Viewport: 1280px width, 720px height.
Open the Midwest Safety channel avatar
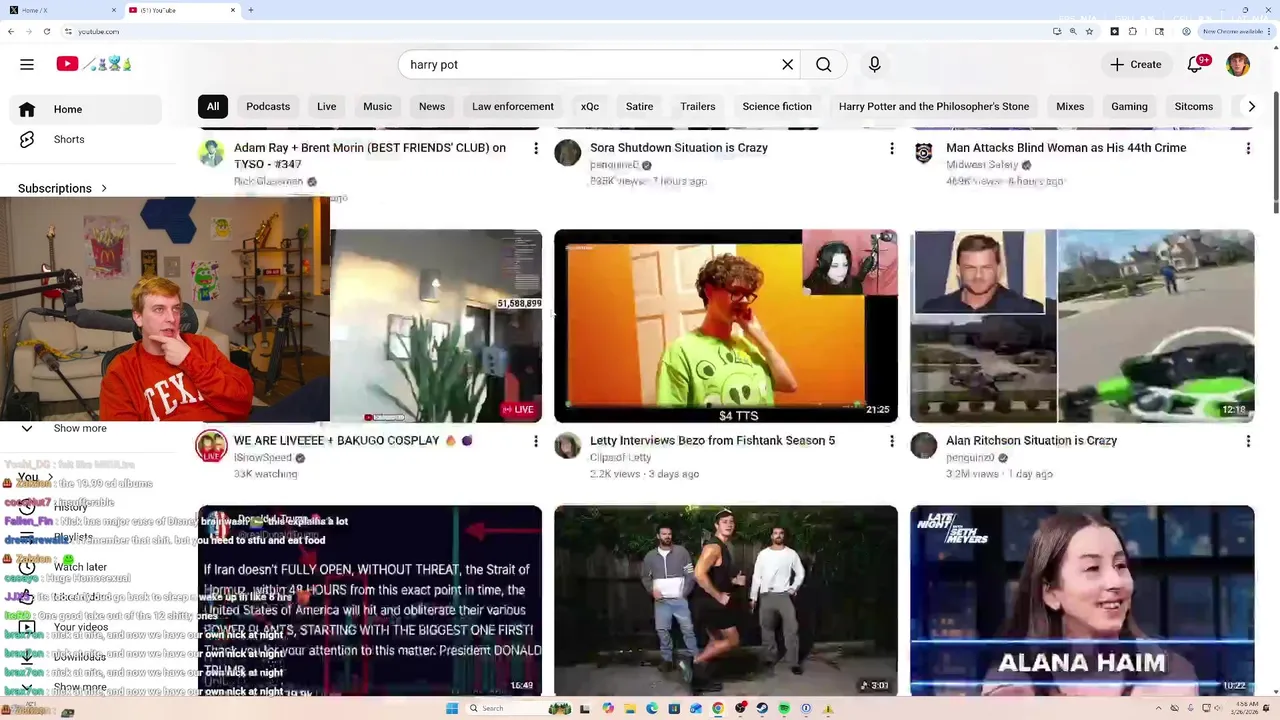924,153
